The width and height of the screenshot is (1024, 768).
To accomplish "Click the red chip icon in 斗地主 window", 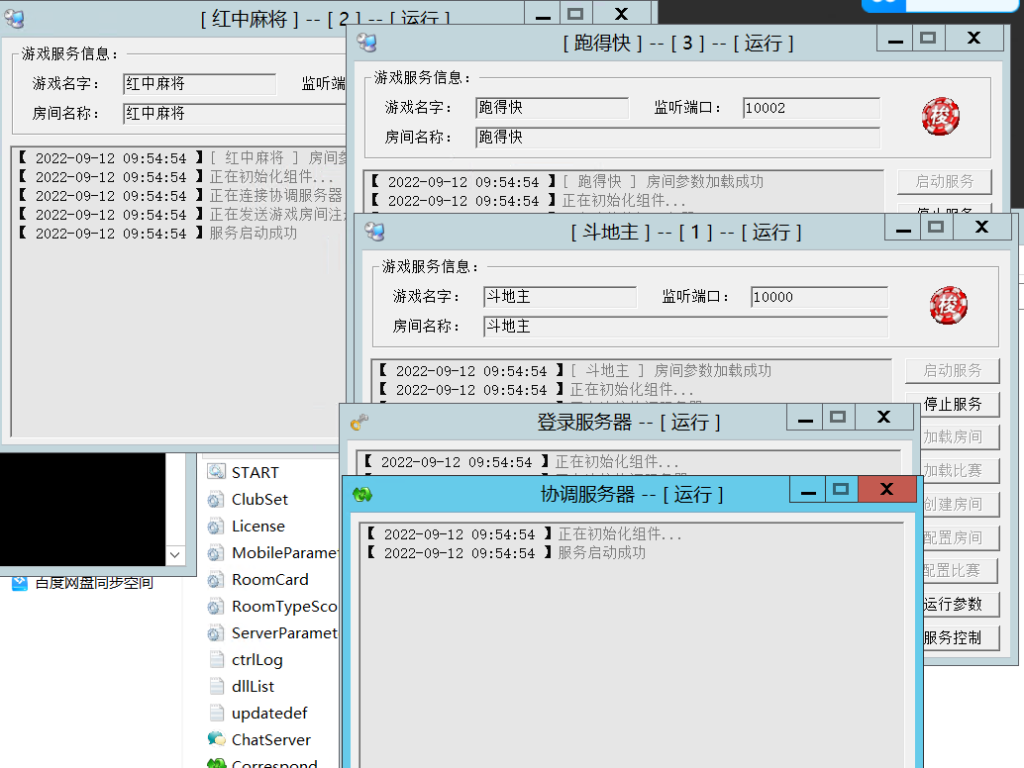I will click(948, 305).
